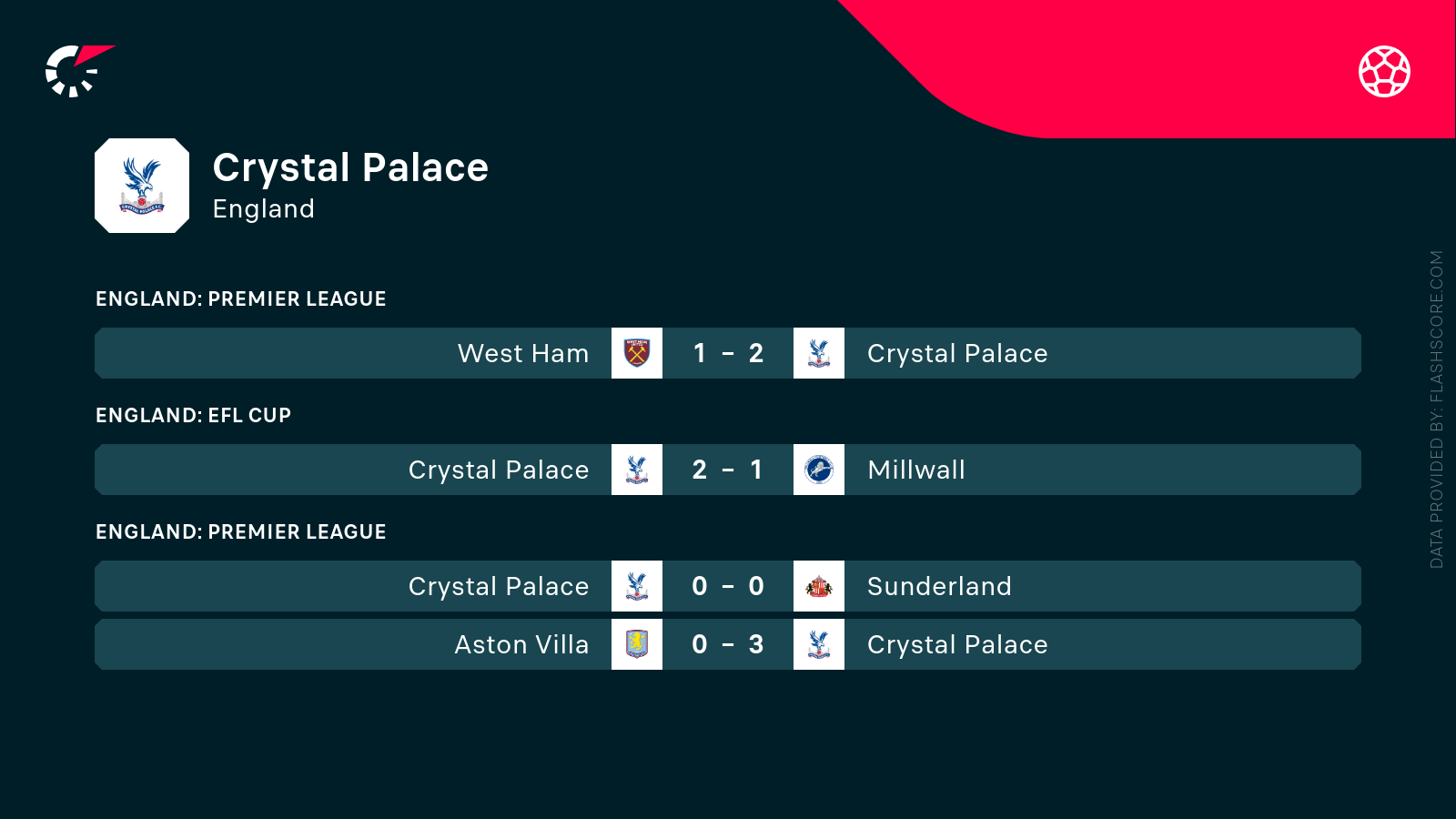
Task: Click the Crystal Palace page title
Action: point(350,168)
